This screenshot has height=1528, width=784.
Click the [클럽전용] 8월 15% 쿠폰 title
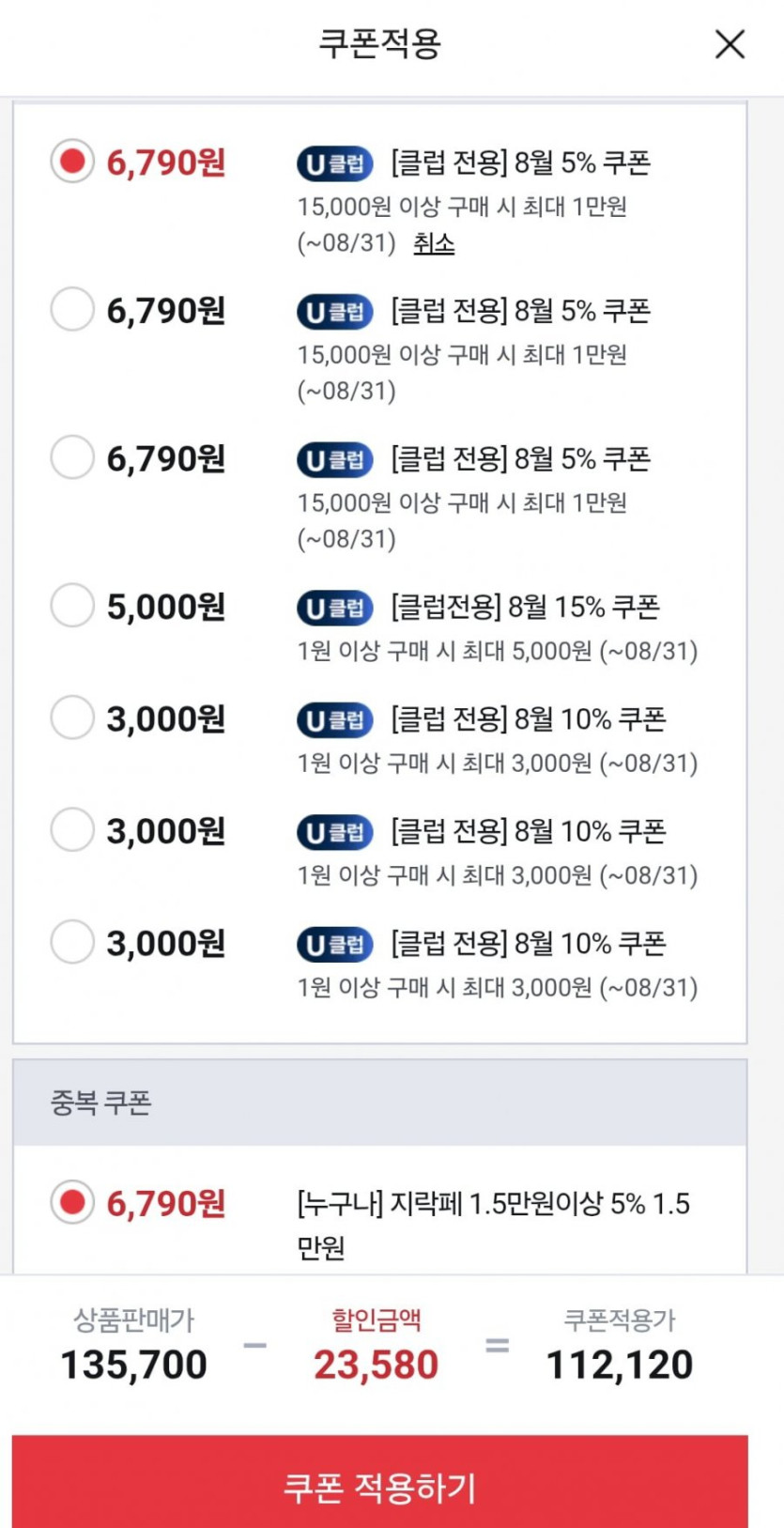(525, 607)
